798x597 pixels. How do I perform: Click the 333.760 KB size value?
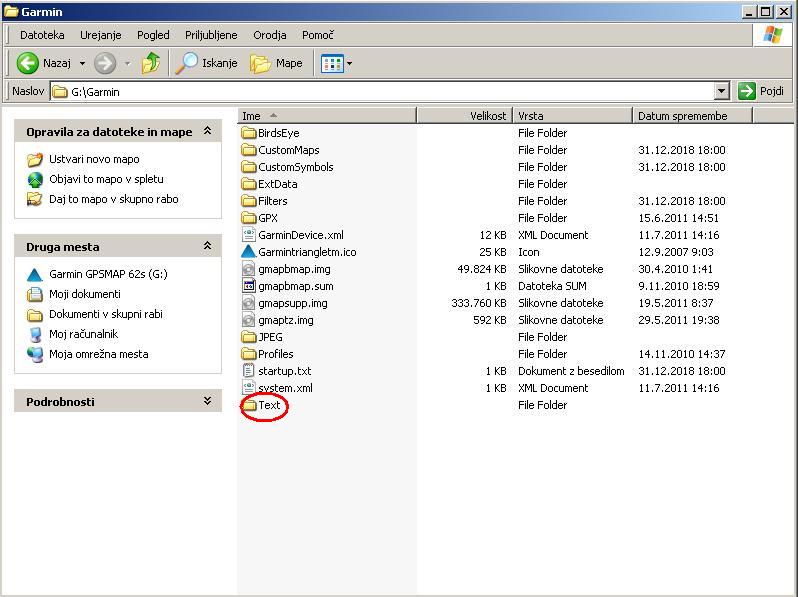[x=479, y=303]
